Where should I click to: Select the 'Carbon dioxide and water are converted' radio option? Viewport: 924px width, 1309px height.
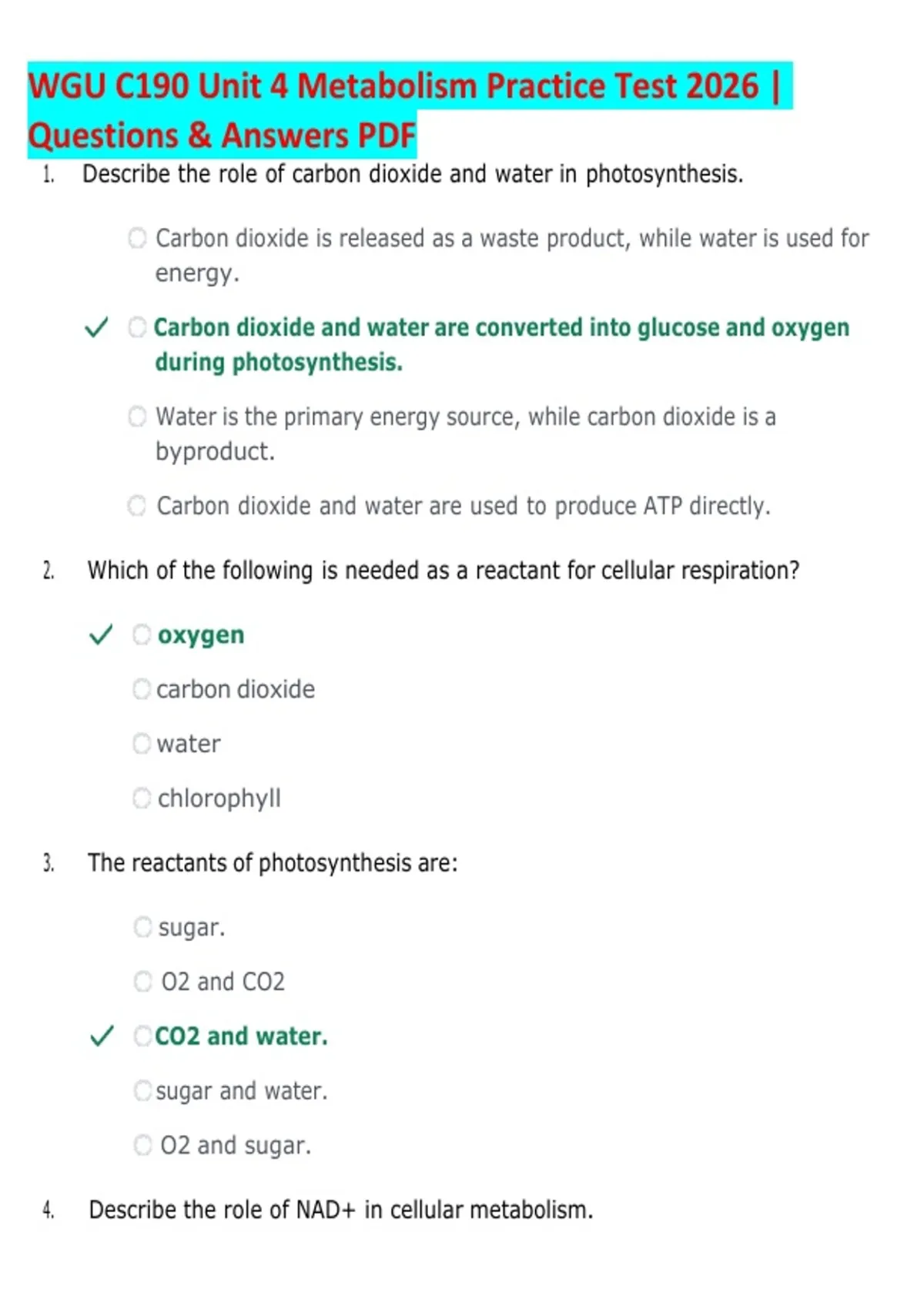coord(137,327)
